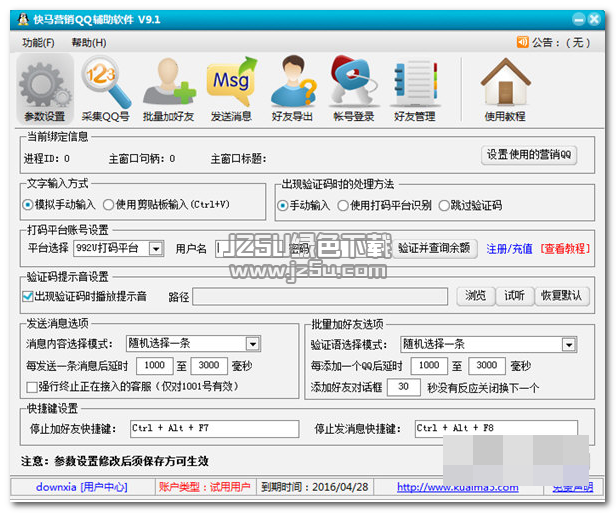Open the 参数设置 gear icon

click(45, 89)
